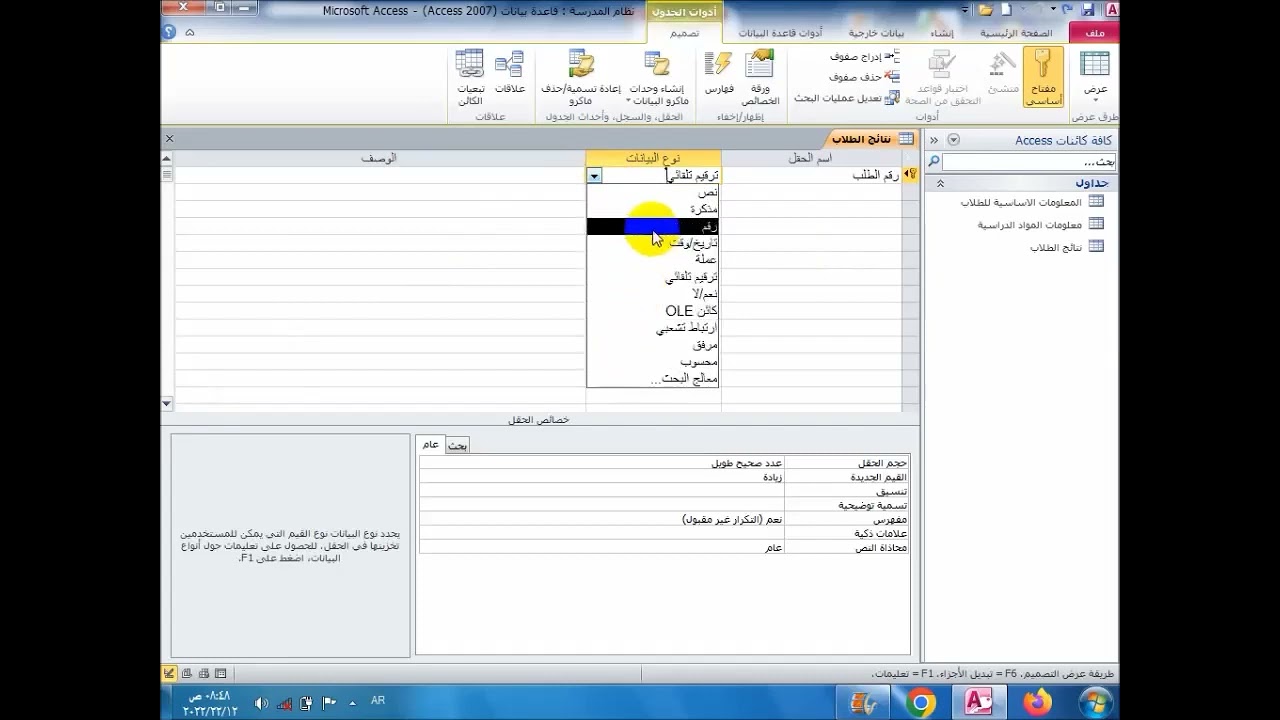
Task: Switch to أدوات قاعدة البيانات tab
Action: click(780, 33)
